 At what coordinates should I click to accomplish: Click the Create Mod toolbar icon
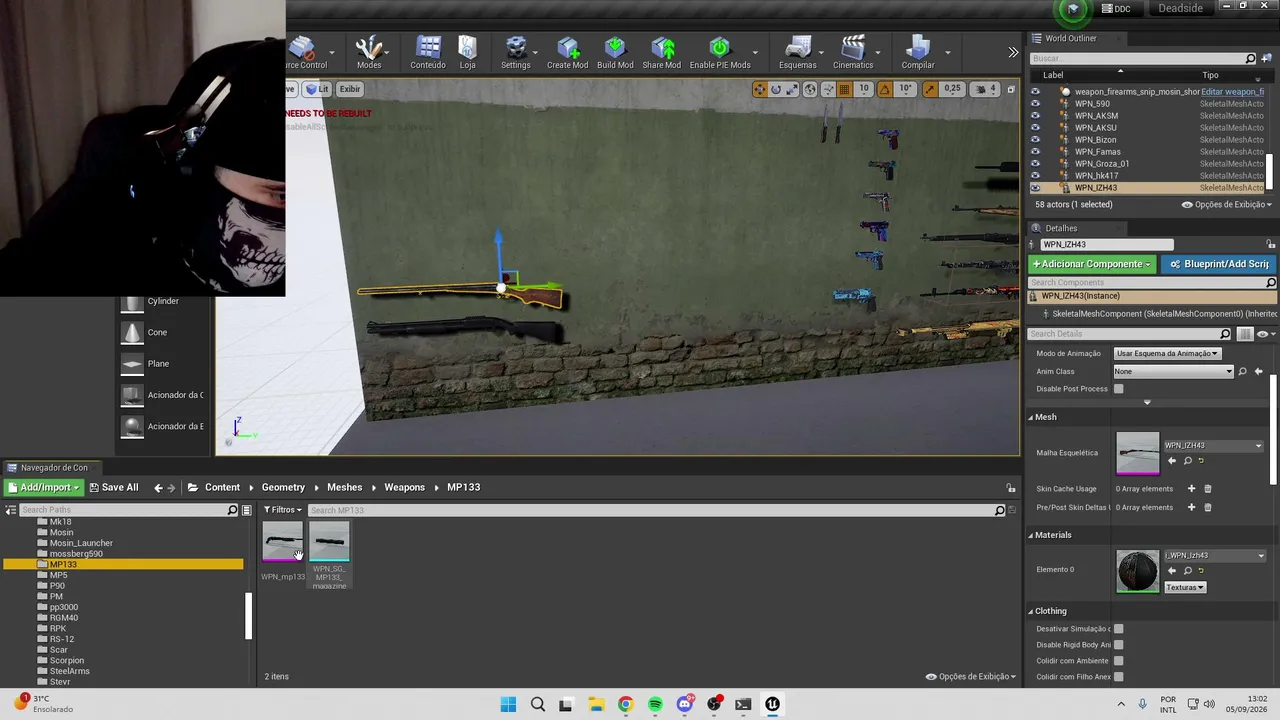coord(567,53)
